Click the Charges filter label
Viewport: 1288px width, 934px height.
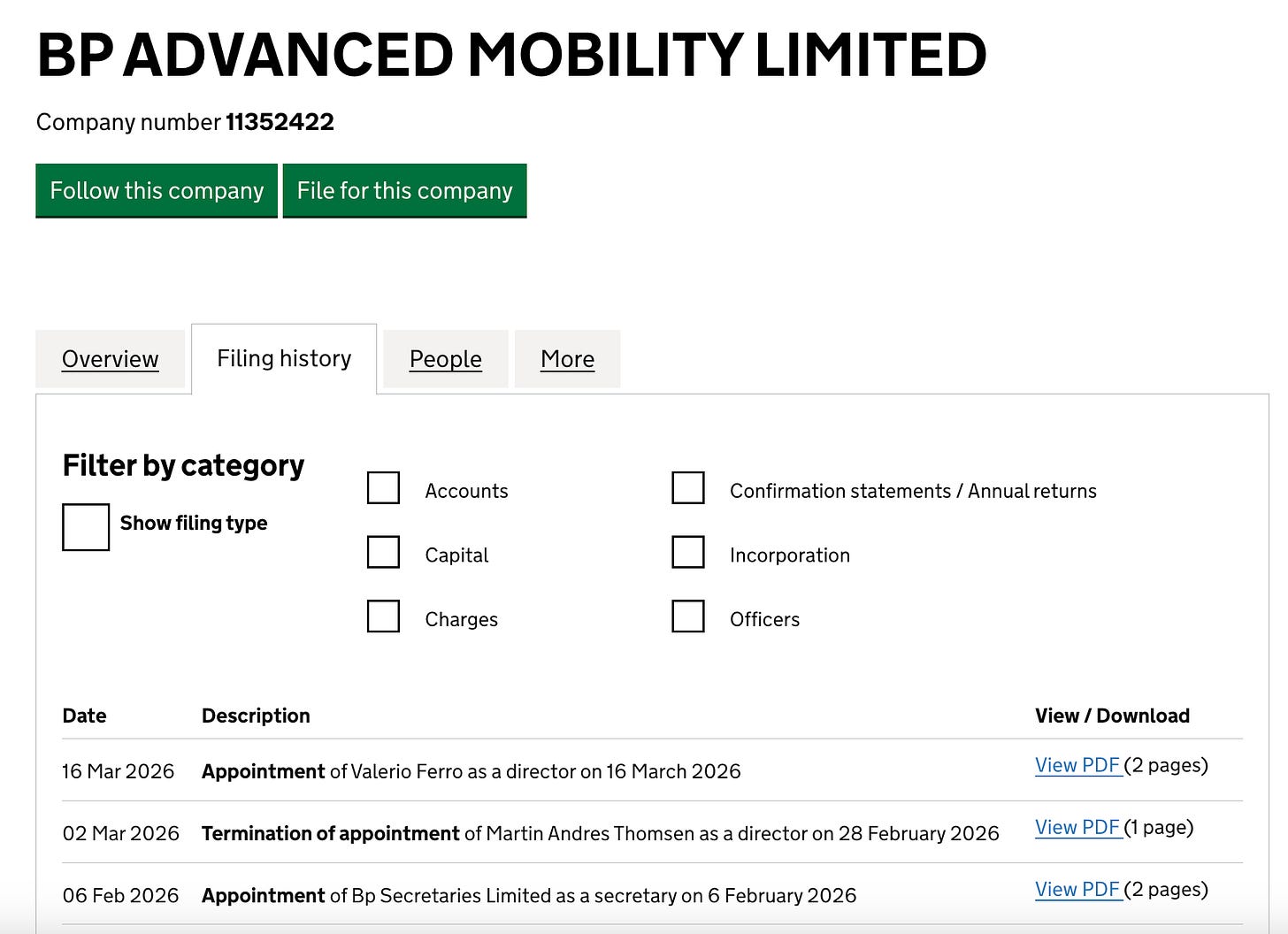point(461,619)
